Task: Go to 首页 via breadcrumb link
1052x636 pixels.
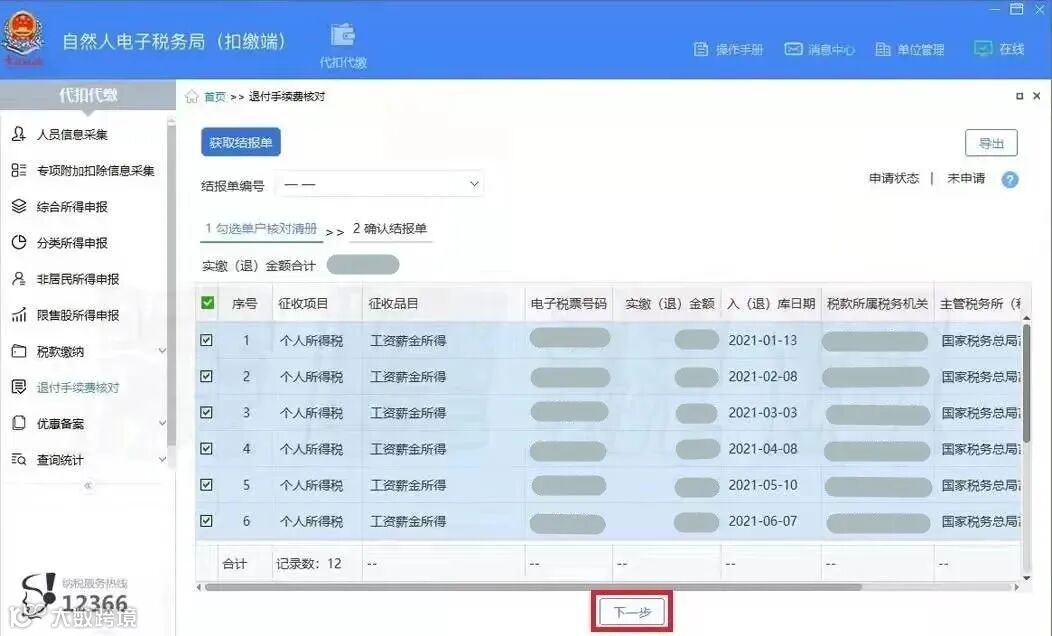Action: tap(215, 97)
